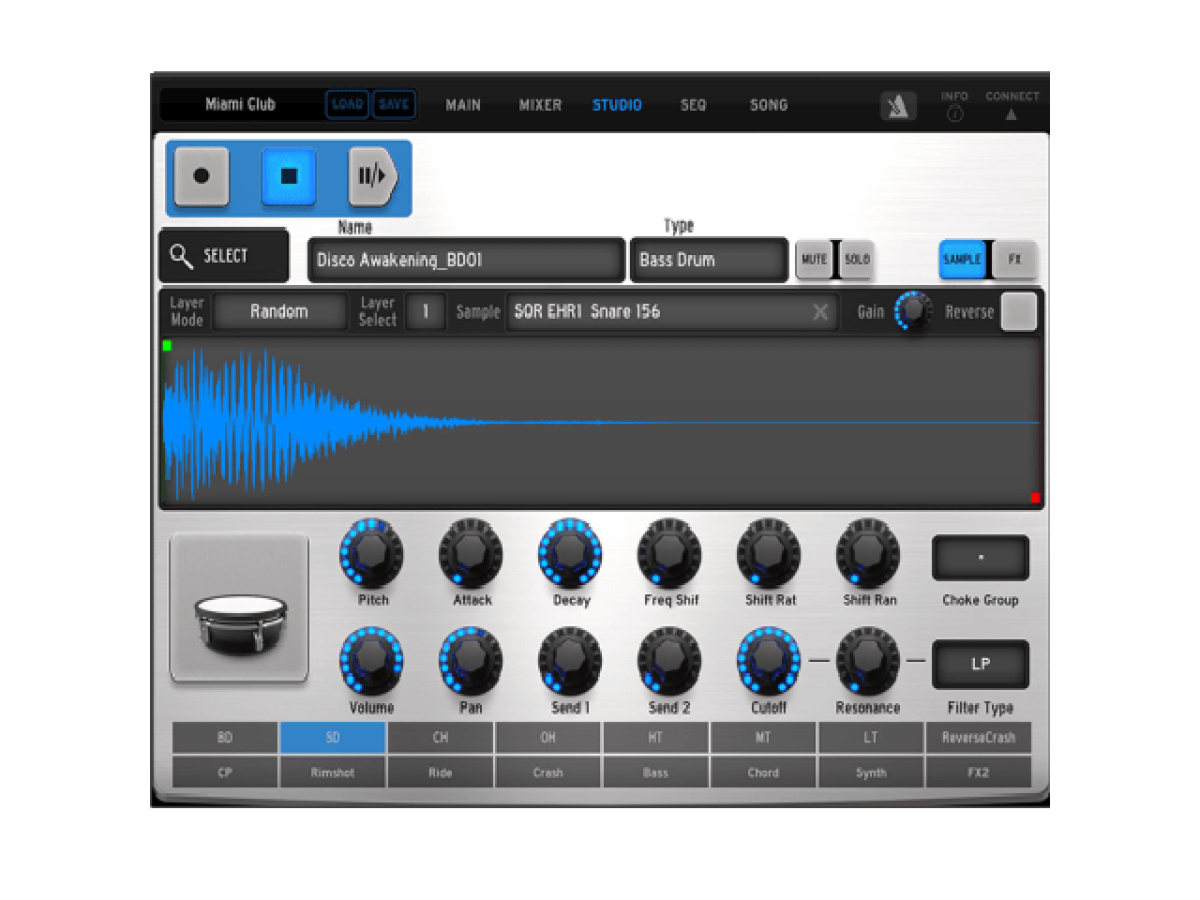Click the LOAD button
The width and height of the screenshot is (1200, 900).
point(347,105)
